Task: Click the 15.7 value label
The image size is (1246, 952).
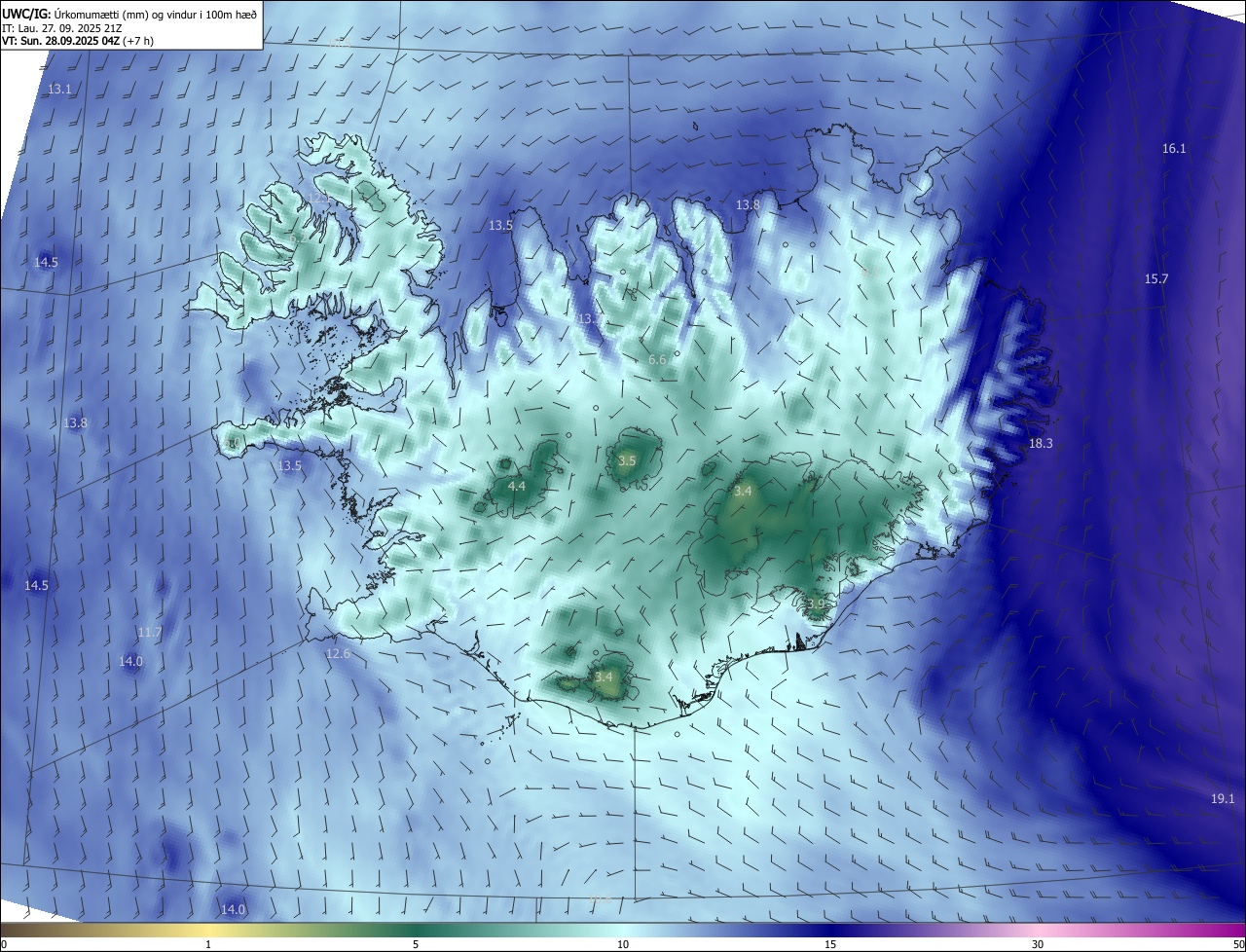Action: [x=1155, y=279]
